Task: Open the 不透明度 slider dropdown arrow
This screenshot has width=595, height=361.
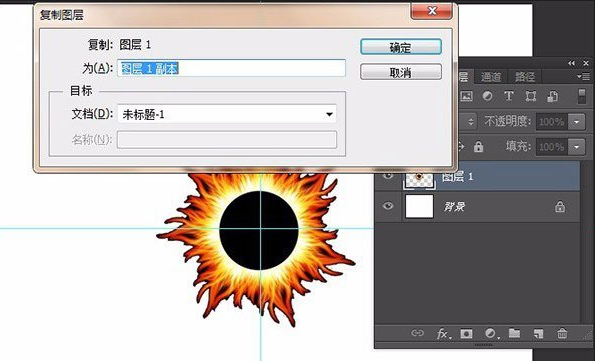Action: (x=576, y=122)
